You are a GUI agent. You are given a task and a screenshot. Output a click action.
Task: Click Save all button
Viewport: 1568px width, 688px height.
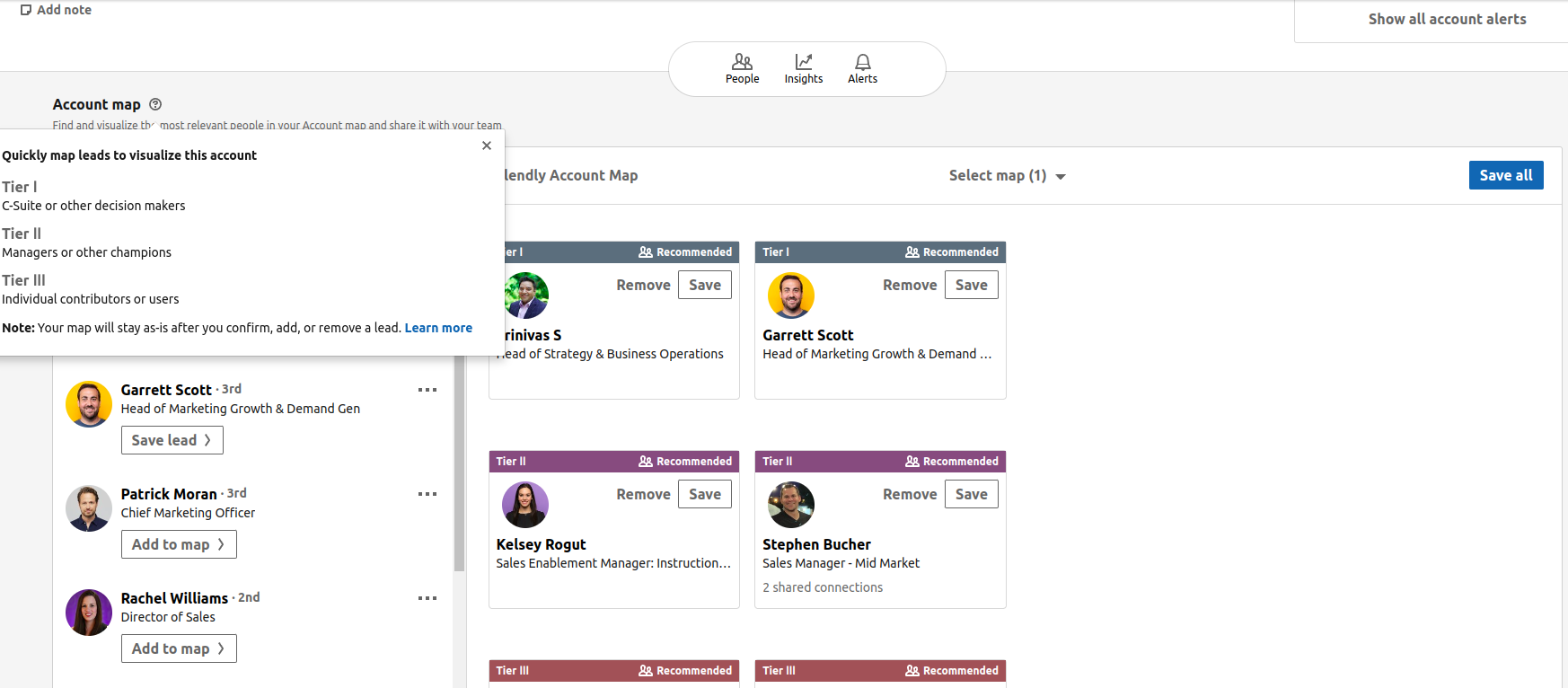1506,175
